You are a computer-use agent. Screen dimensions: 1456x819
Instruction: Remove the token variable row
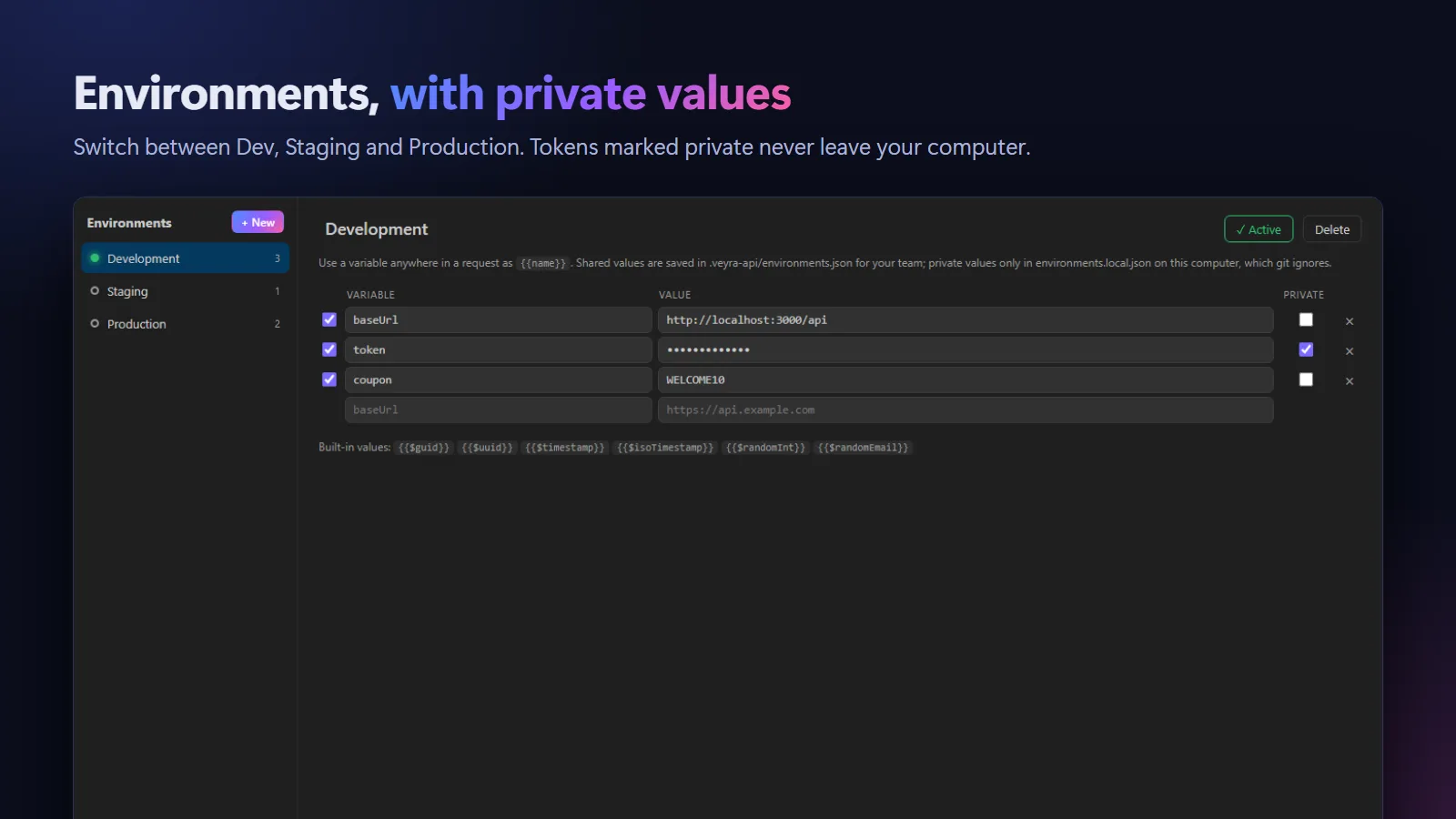coord(1350,351)
